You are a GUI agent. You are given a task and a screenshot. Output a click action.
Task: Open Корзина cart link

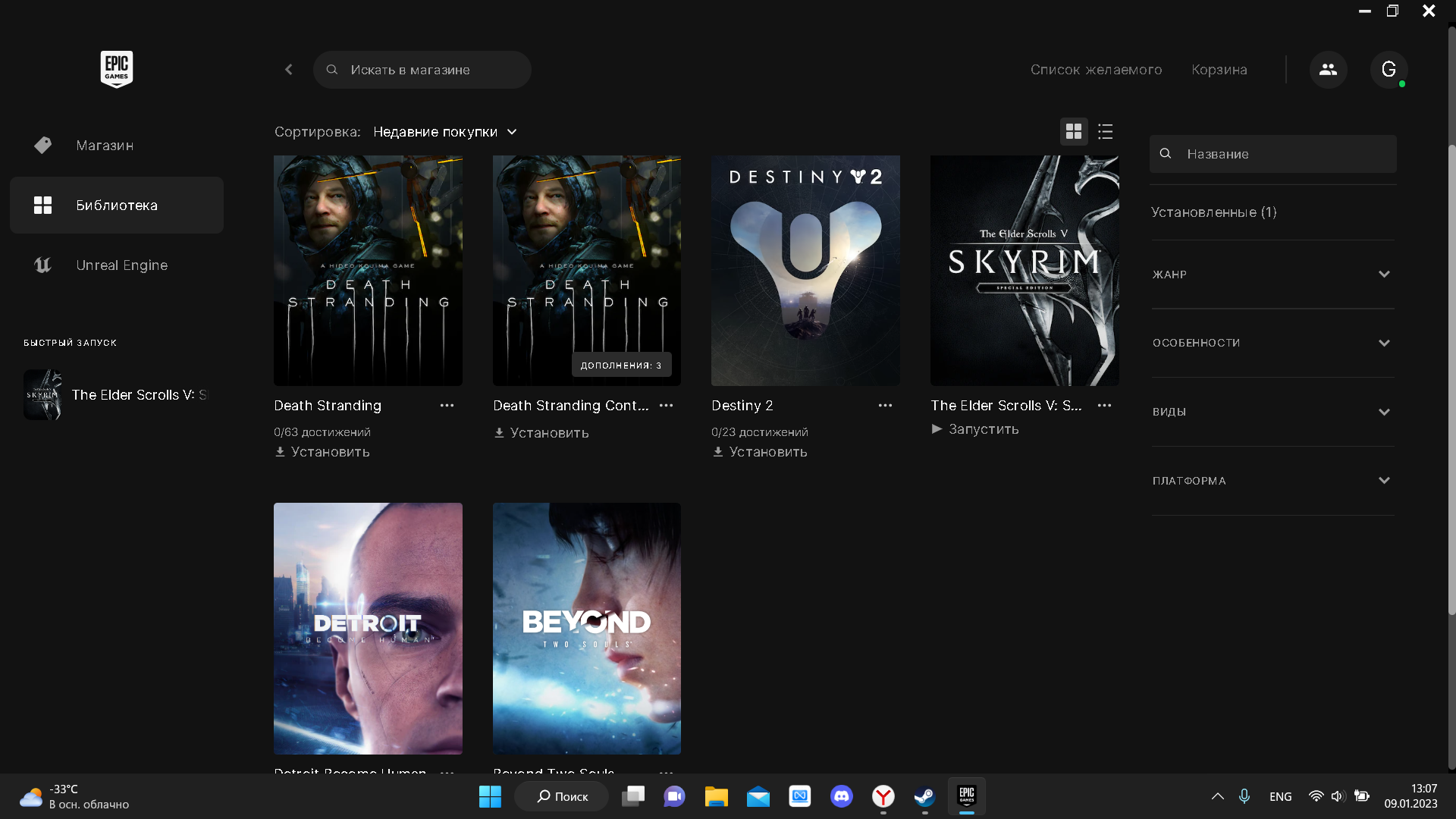[x=1219, y=70]
